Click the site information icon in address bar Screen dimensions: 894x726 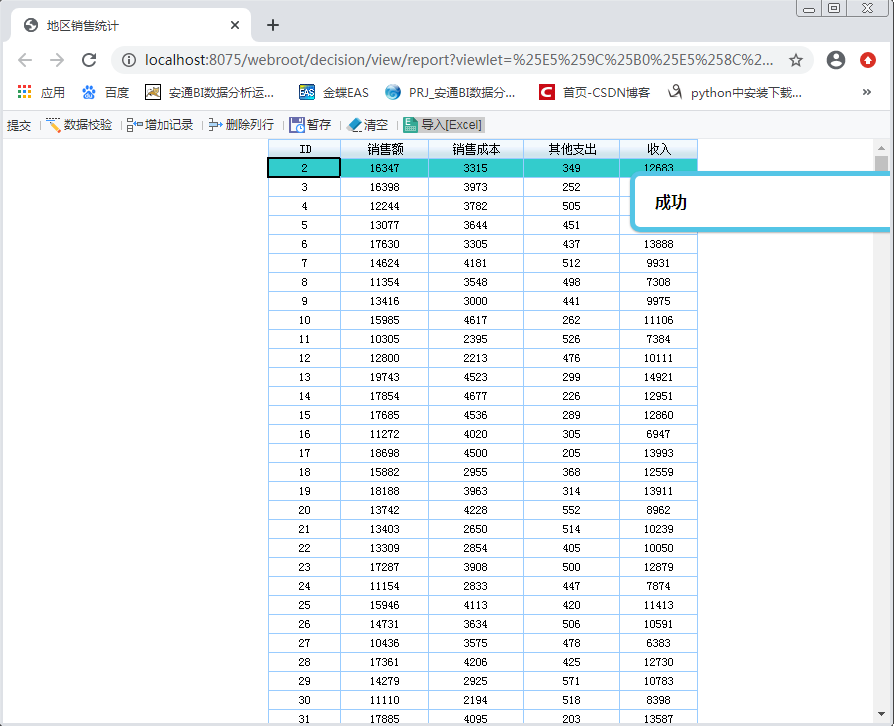coord(129,60)
